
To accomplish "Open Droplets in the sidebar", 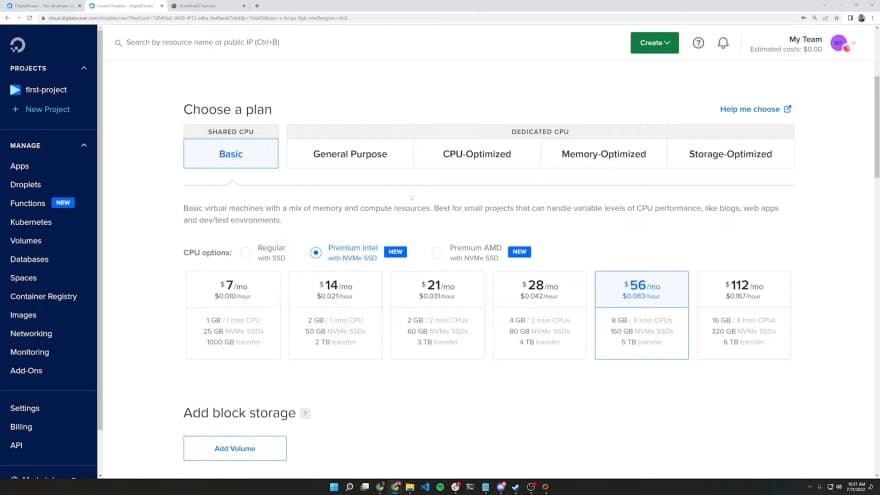I will pyautogui.click(x=25, y=185).
